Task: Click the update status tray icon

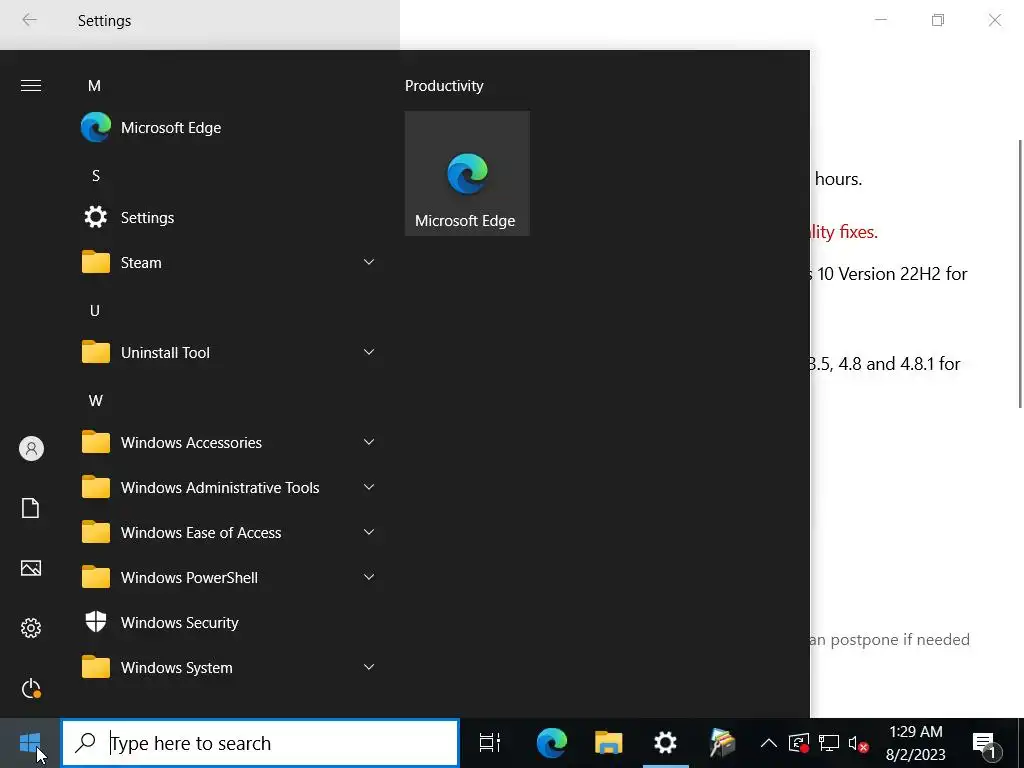Action: click(x=799, y=743)
